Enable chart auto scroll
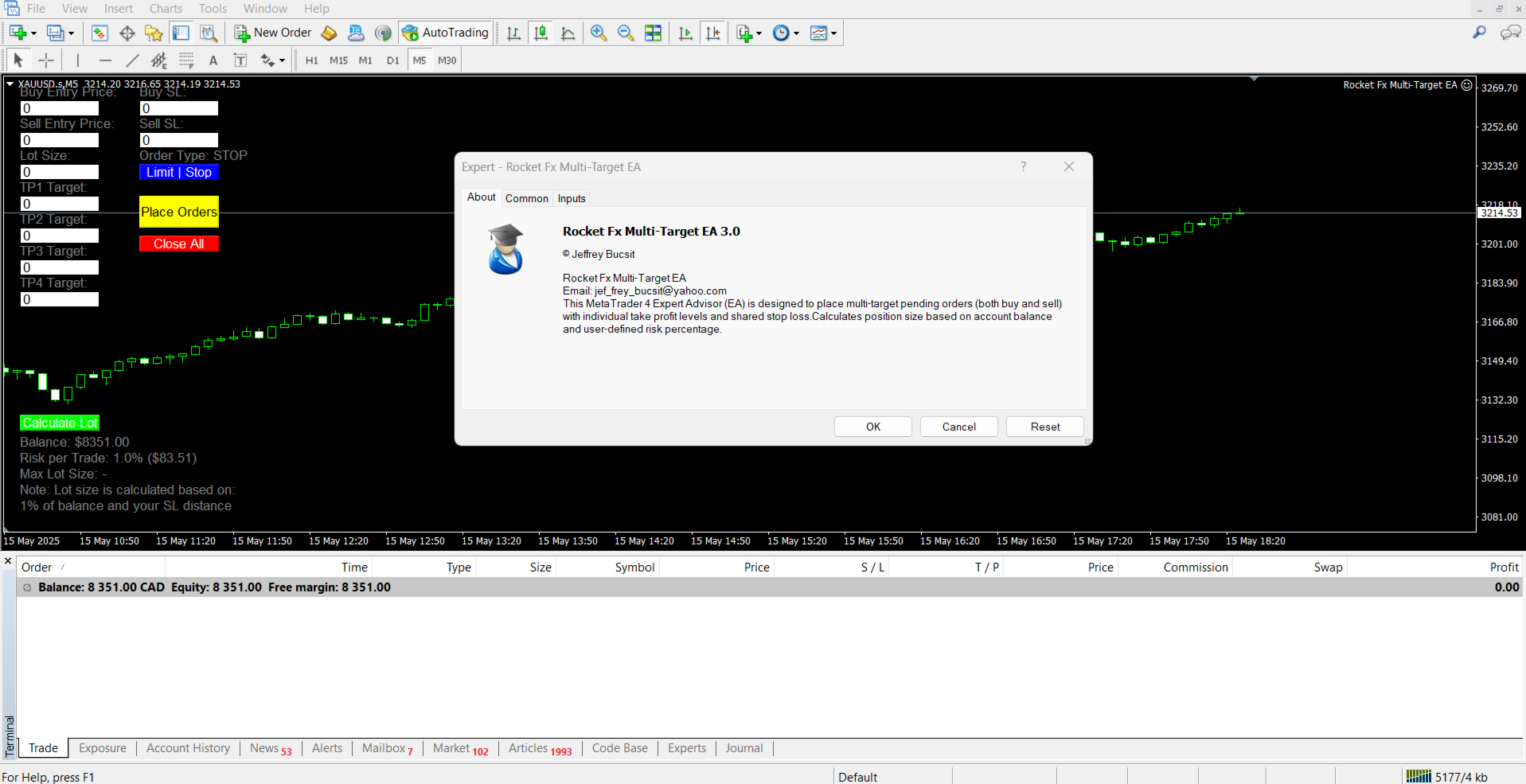 [x=685, y=33]
